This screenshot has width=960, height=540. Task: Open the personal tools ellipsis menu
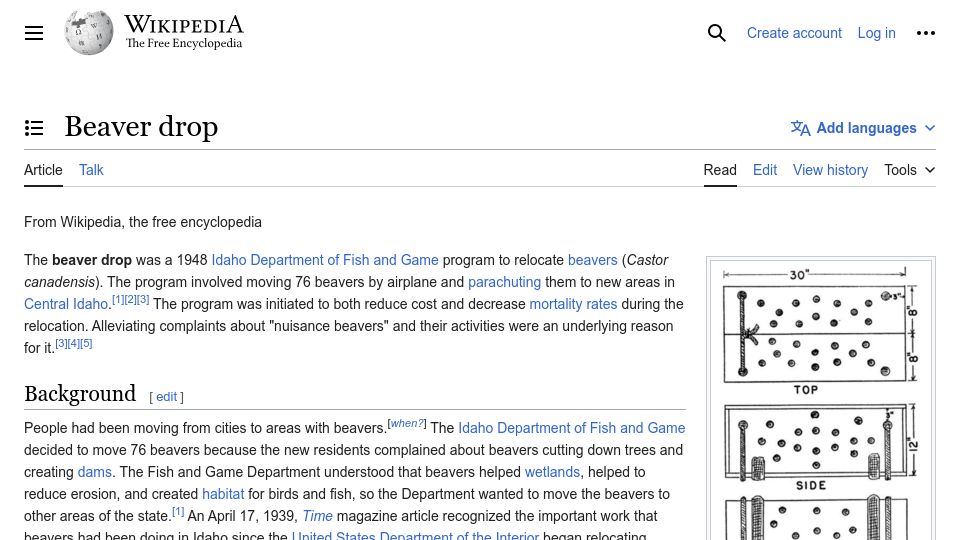(x=926, y=33)
